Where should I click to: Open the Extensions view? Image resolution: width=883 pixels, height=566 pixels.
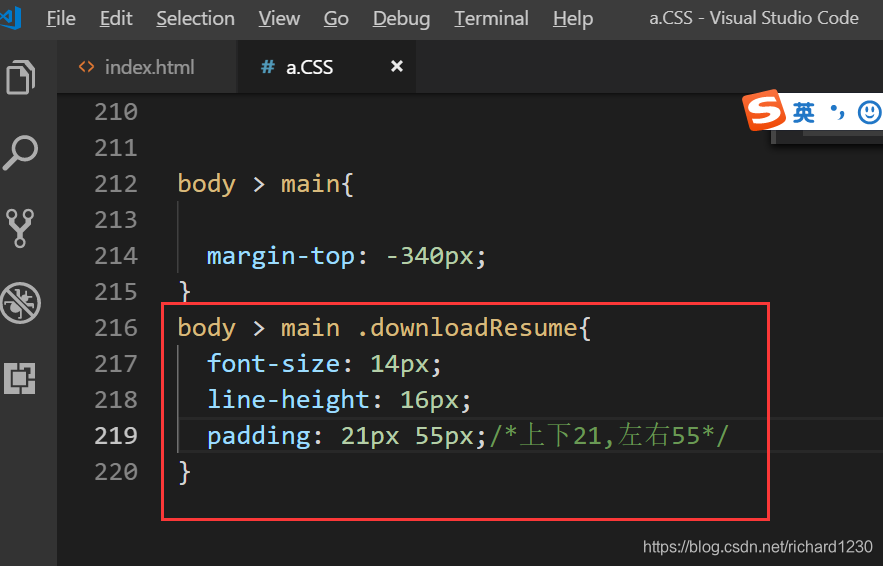click(20, 378)
